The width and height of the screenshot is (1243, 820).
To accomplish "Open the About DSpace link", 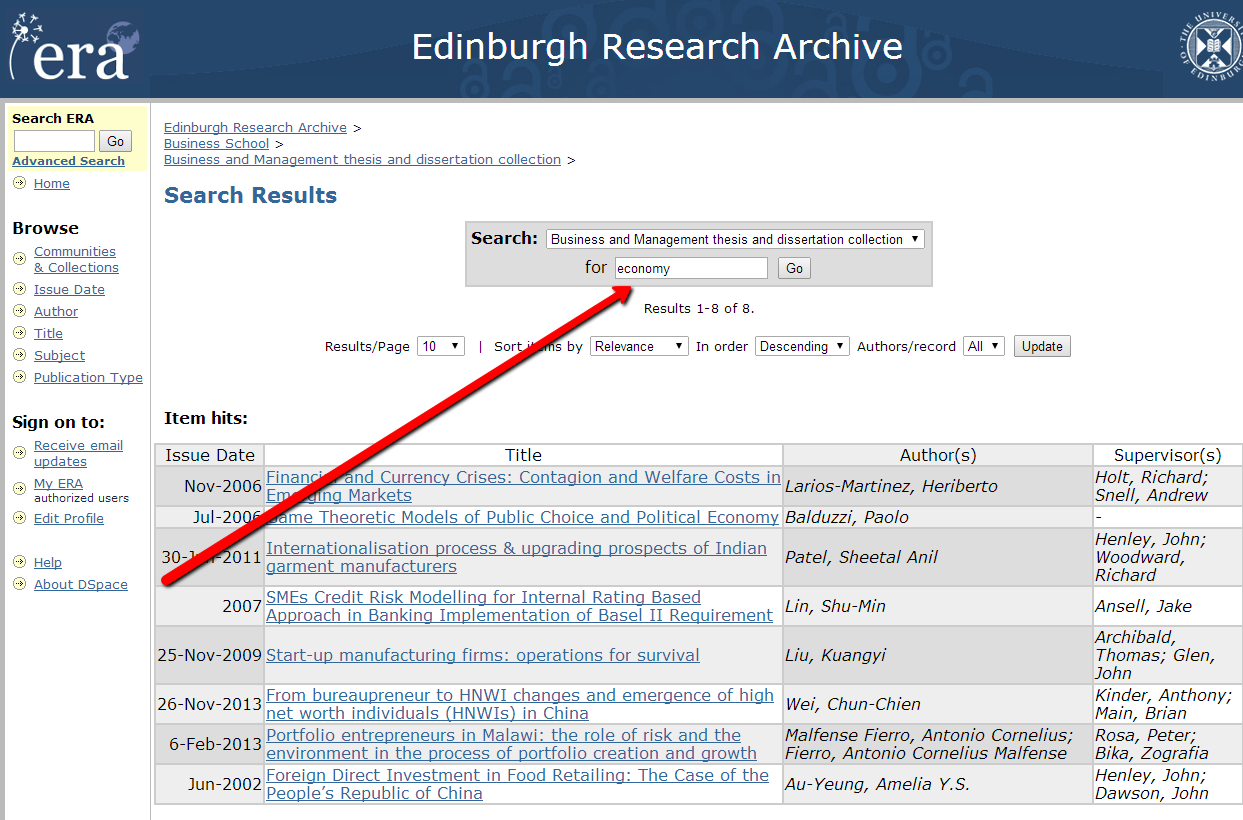I will click(81, 584).
